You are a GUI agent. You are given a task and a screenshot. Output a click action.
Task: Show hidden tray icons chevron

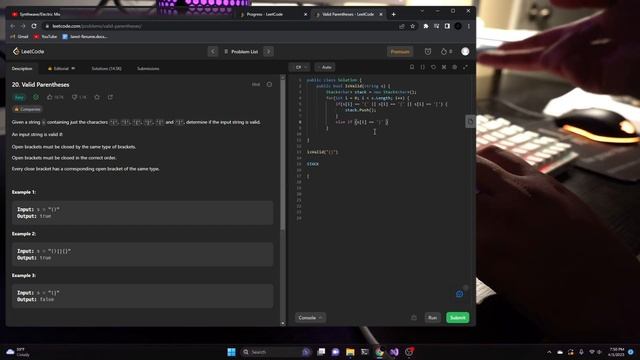(549, 352)
